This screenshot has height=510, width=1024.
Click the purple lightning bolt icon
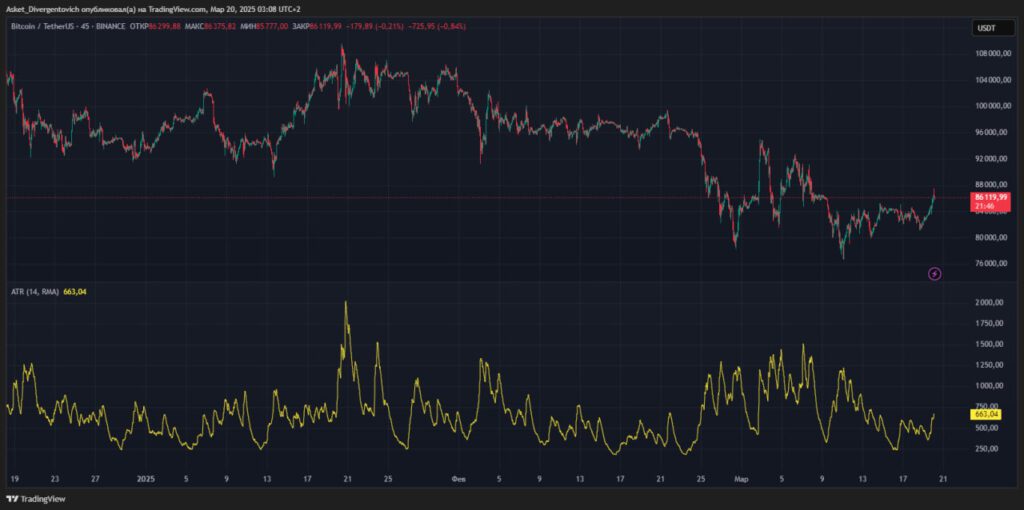[x=934, y=273]
